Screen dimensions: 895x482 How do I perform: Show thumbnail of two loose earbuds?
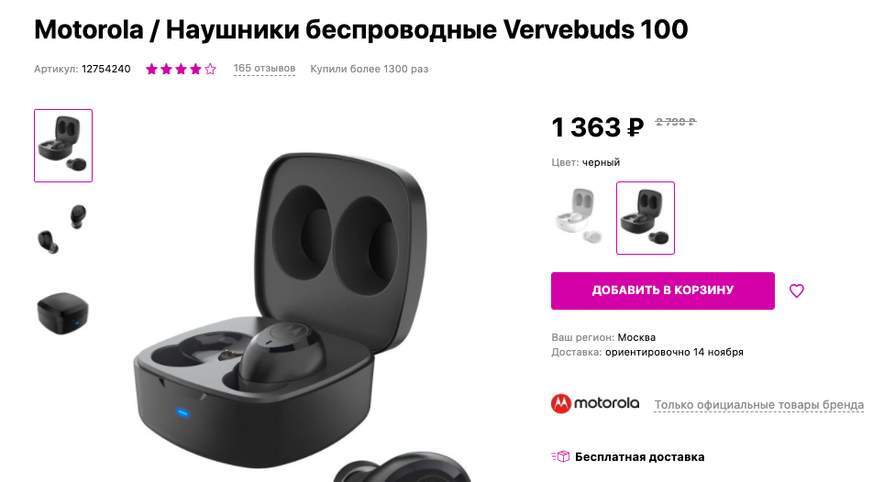pyautogui.click(x=63, y=229)
